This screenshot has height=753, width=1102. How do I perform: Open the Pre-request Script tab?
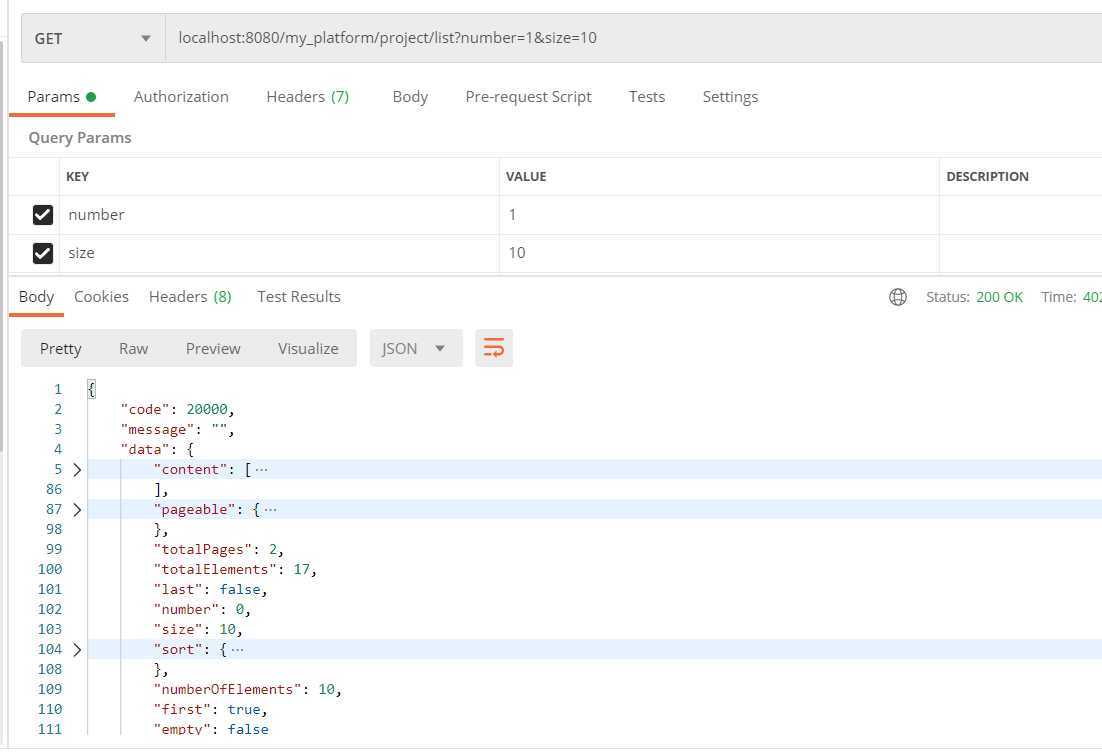(529, 97)
